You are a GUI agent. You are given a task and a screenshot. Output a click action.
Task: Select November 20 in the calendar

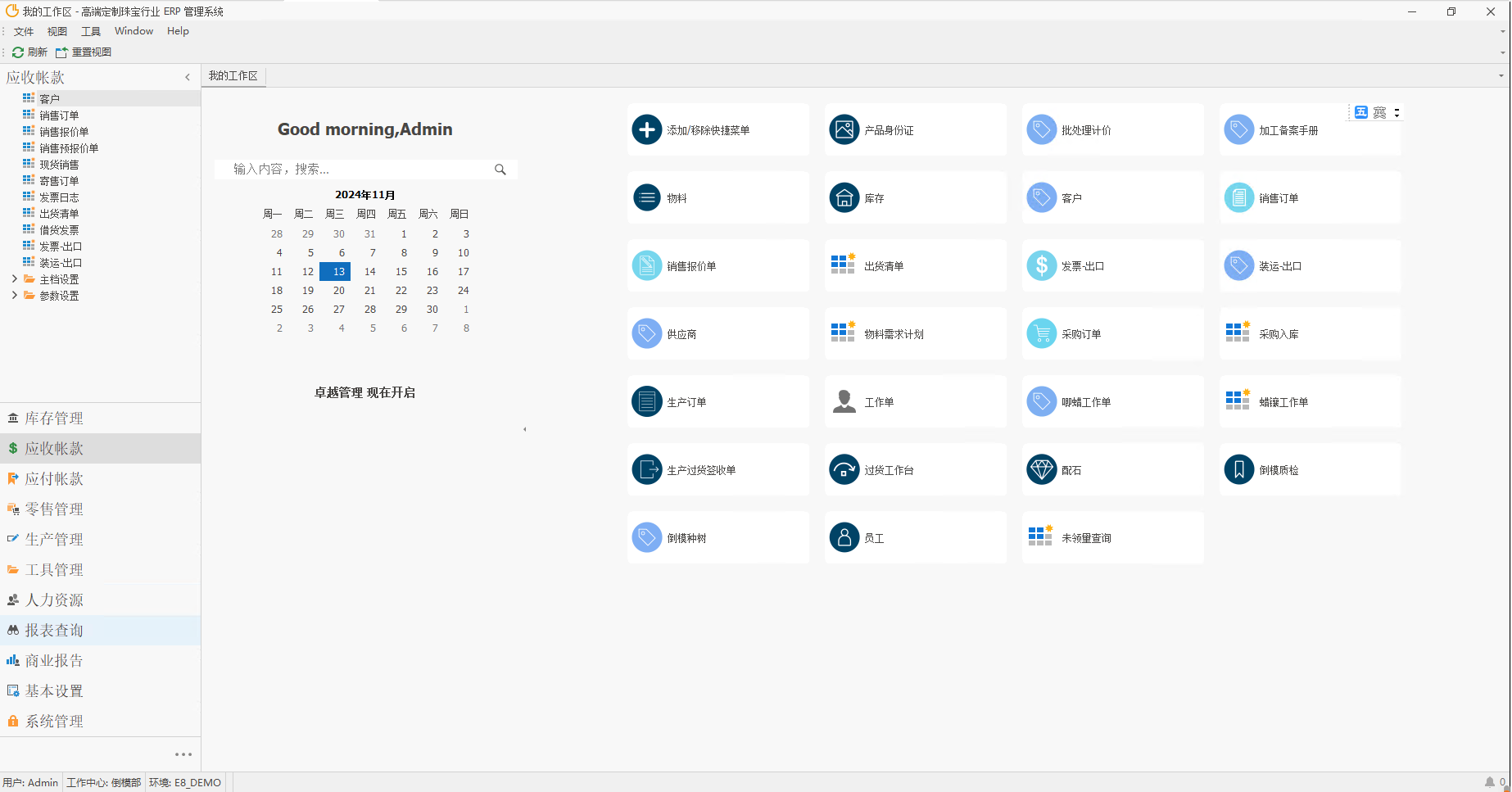[x=338, y=291]
